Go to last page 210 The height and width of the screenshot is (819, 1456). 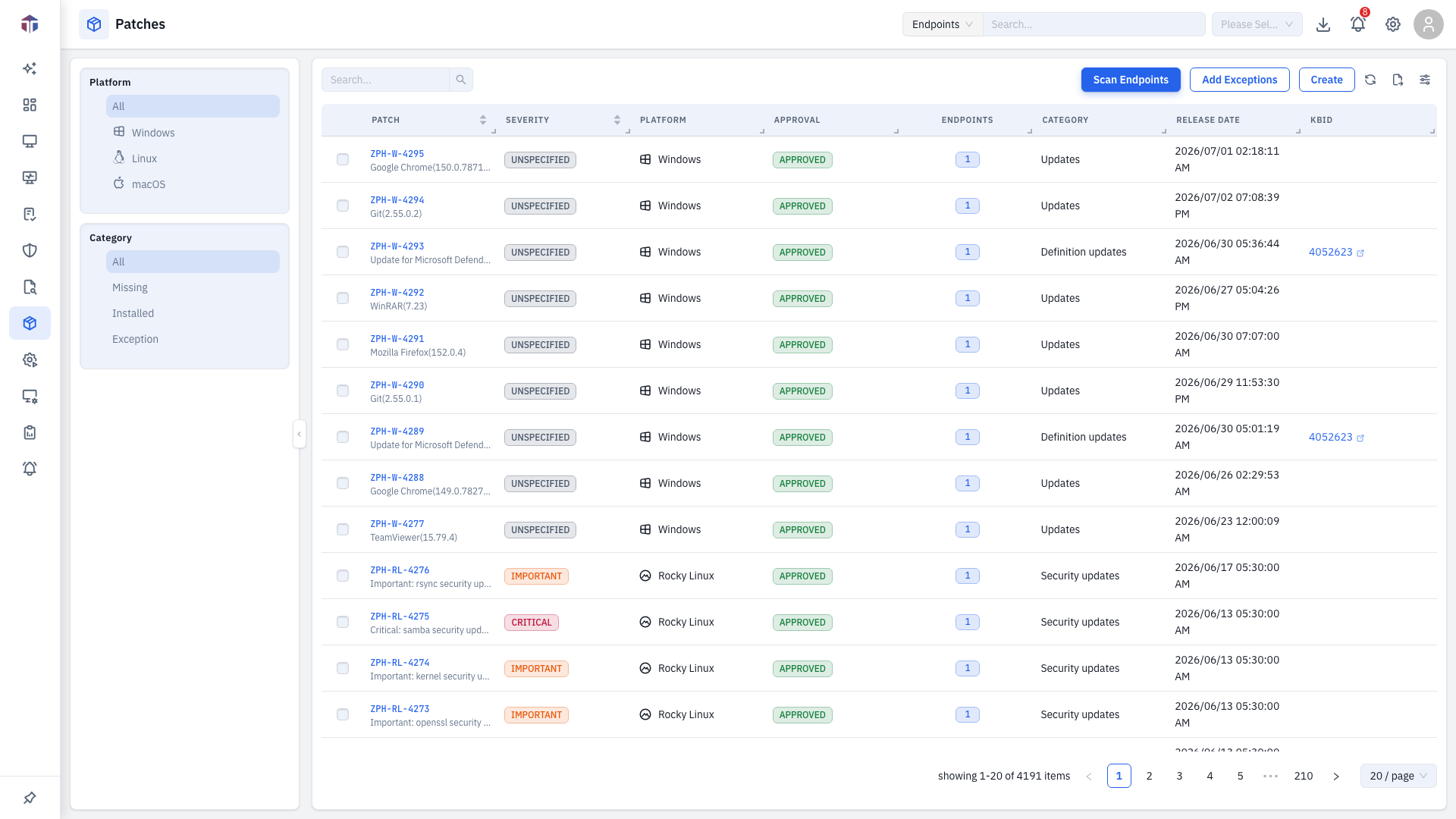click(x=1304, y=776)
